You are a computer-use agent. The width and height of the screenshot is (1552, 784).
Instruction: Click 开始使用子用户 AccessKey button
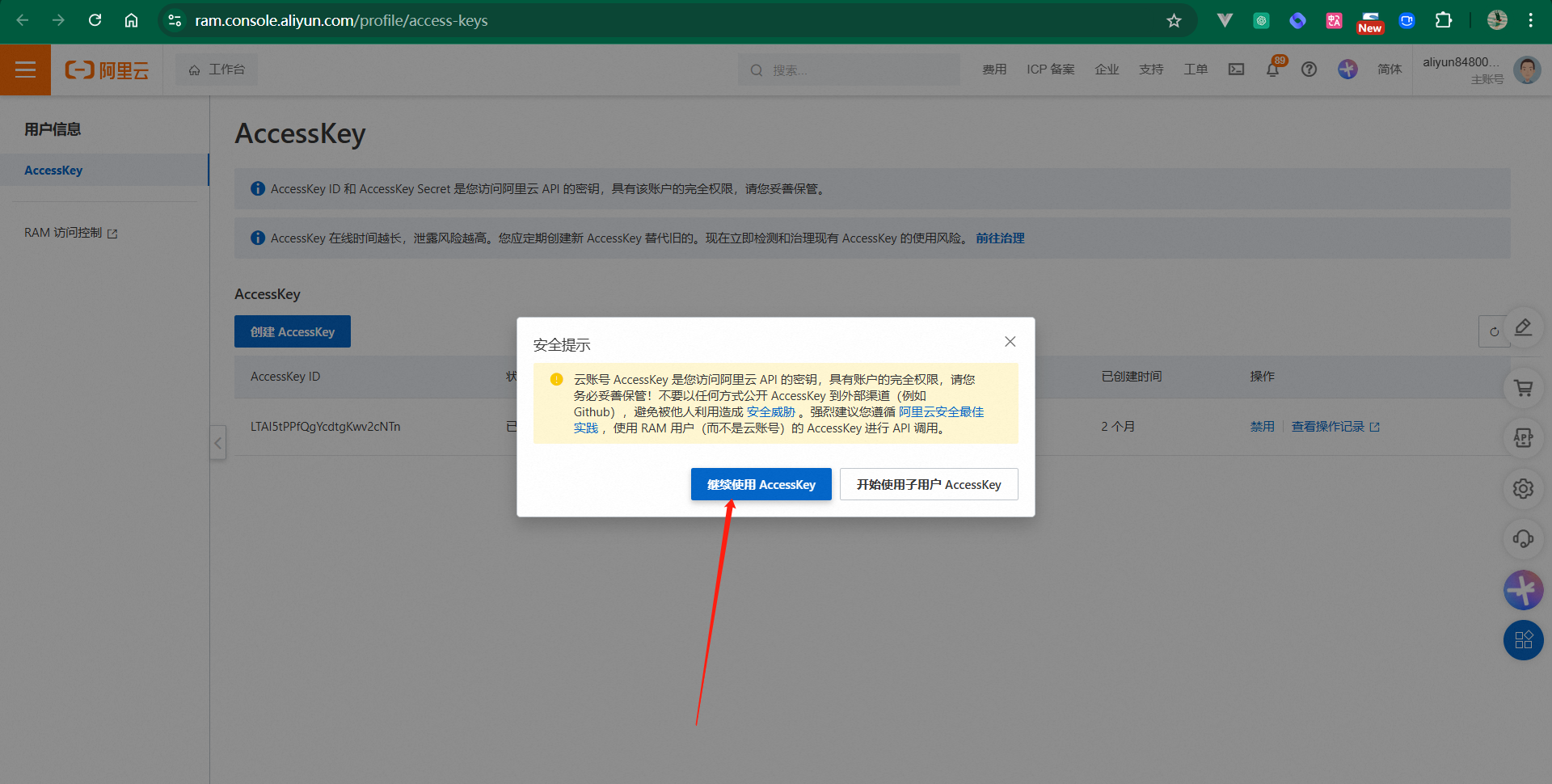coord(929,484)
